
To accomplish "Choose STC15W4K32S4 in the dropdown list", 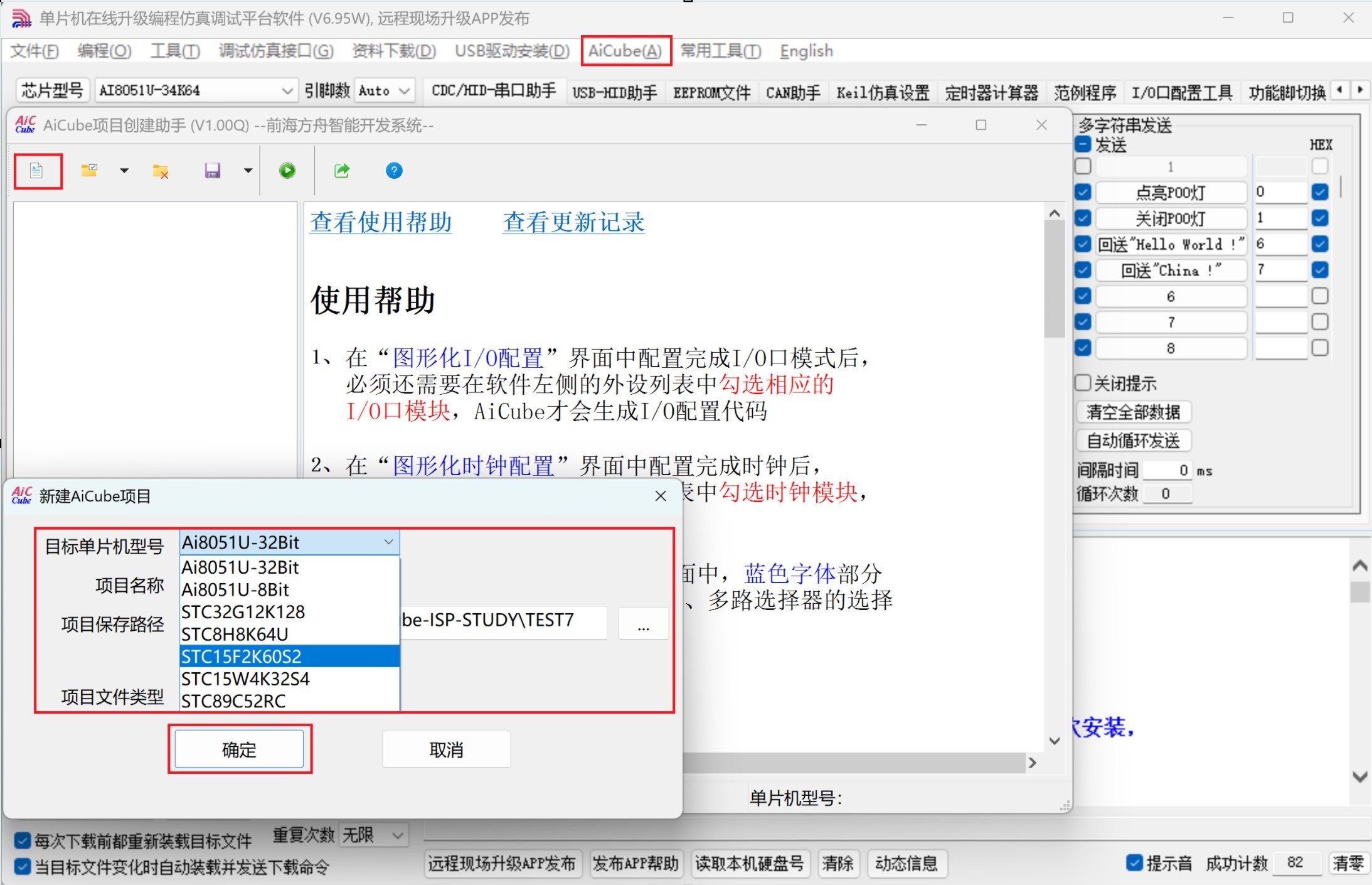I will coord(289,679).
